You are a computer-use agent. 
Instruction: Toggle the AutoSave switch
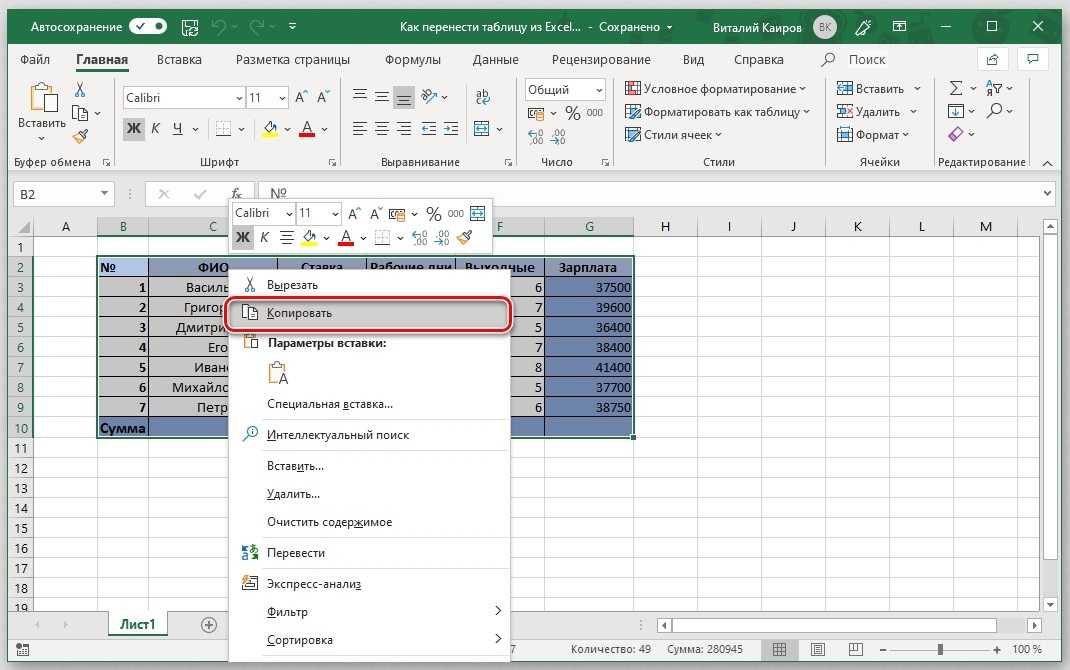coord(148,26)
